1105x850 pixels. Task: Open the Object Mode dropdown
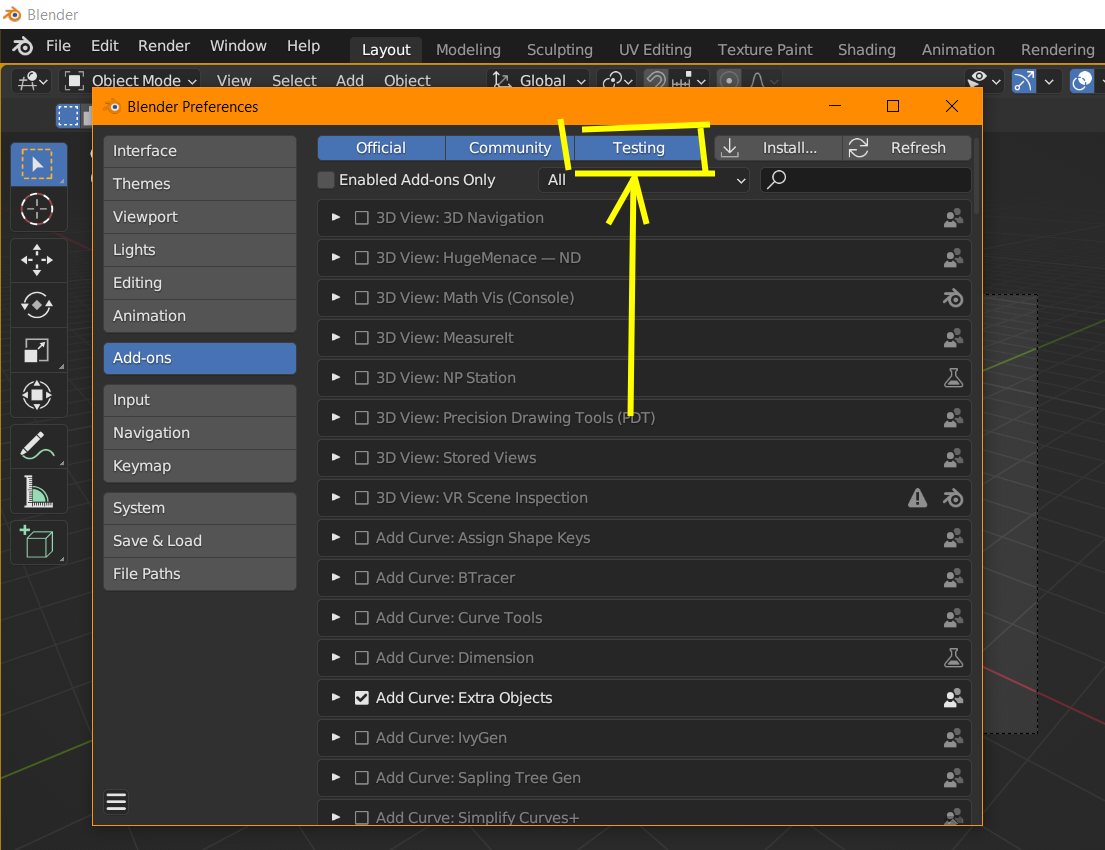(130, 81)
